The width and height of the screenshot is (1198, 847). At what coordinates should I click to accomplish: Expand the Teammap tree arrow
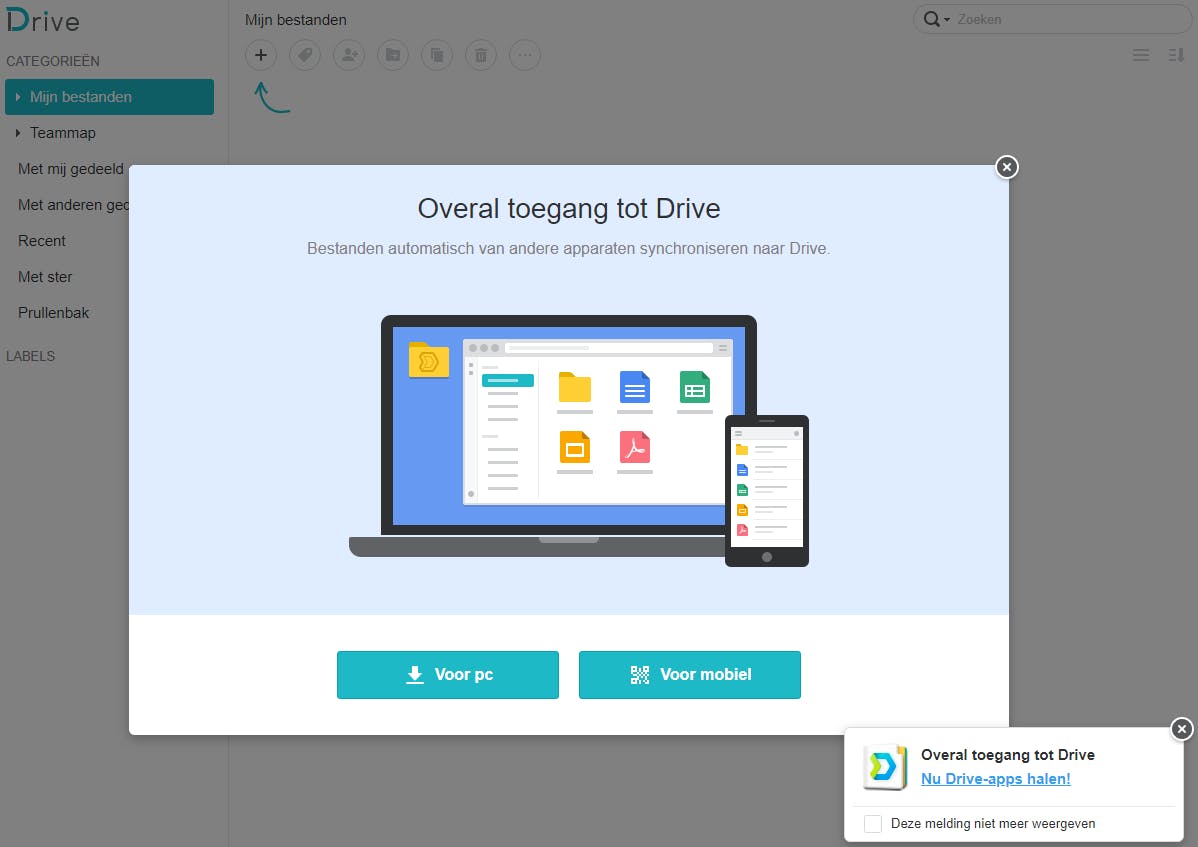tap(18, 133)
